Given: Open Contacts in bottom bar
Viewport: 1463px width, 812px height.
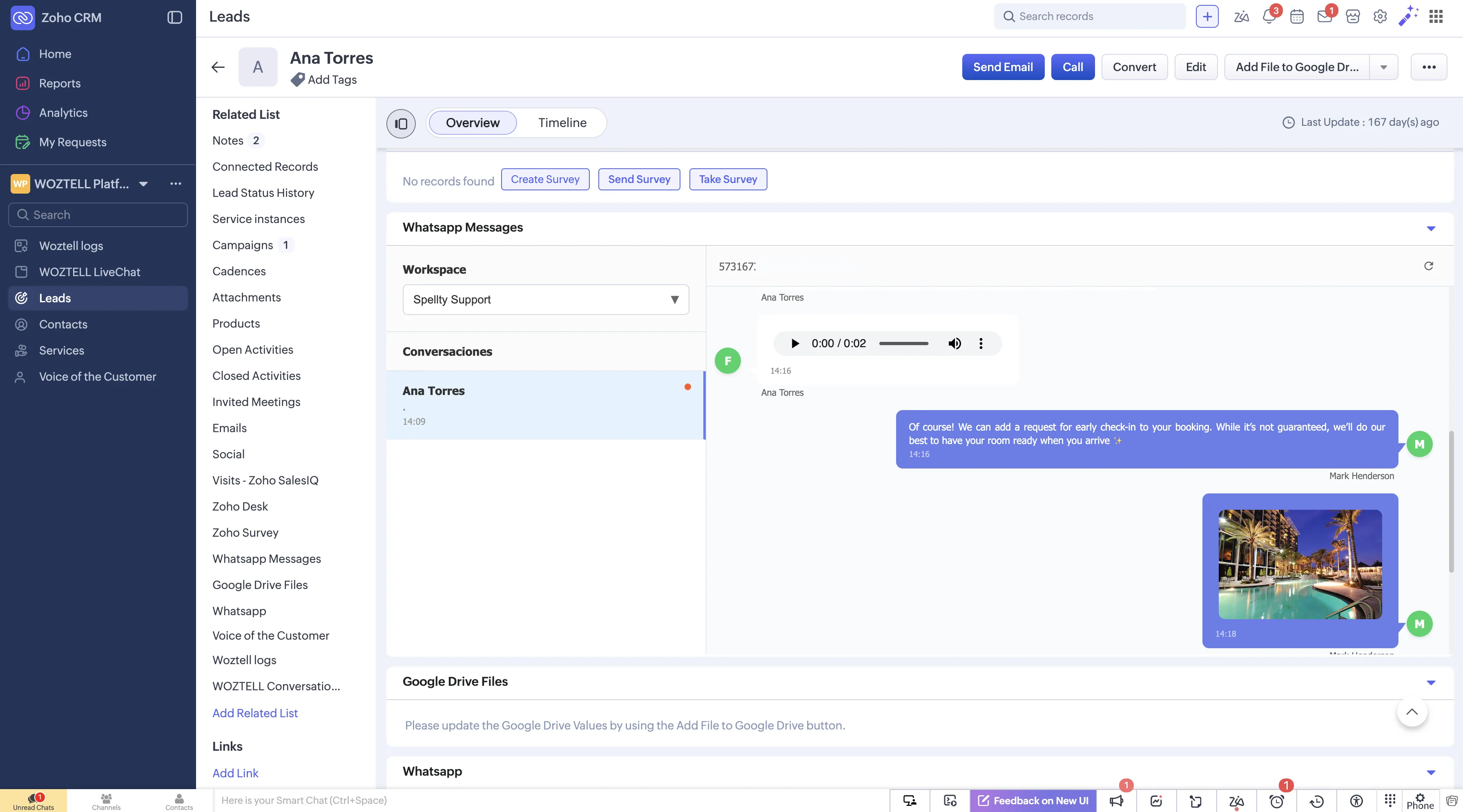Looking at the screenshot, I should pyautogui.click(x=179, y=801).
